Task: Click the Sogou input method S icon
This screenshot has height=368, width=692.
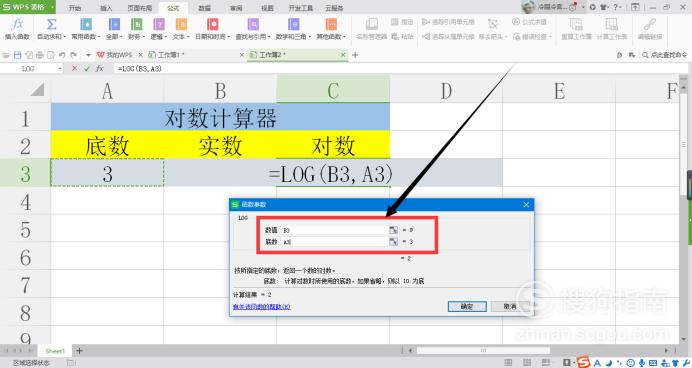Action: coord(583,362)
